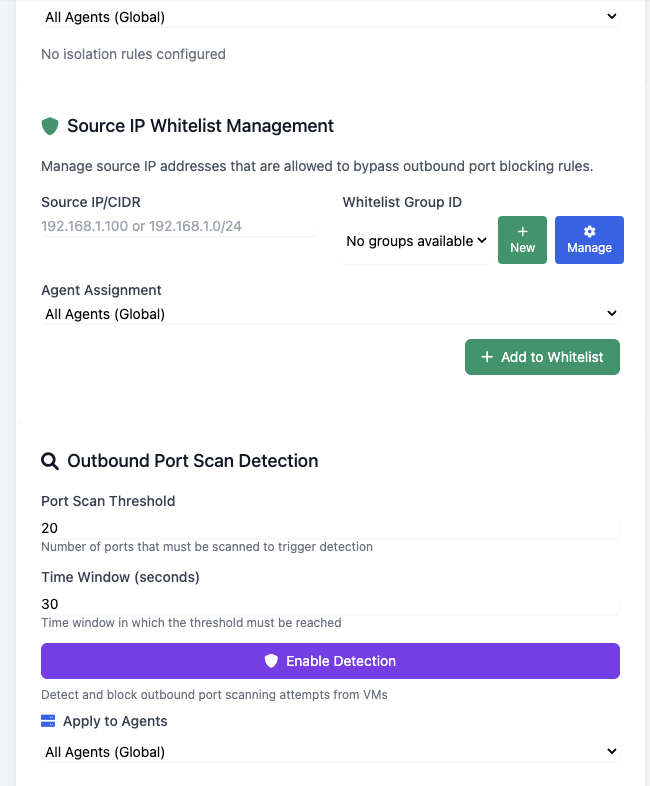Image resolution: width=650 pixels, height=786 pixels.
Task: Click the magnifier icon beside Outbound Port Scan Detection
Action: 50,461
